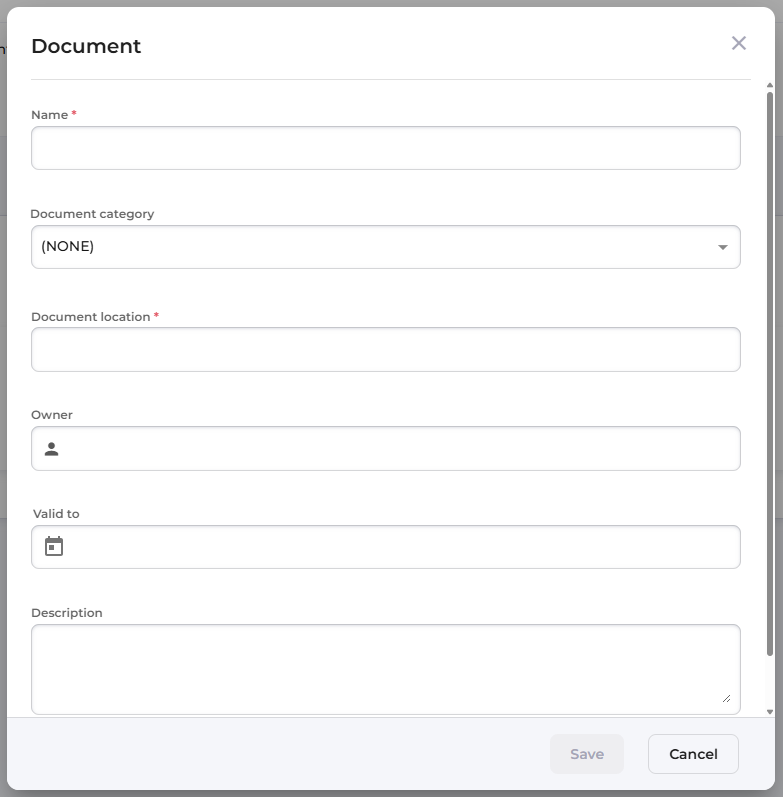The width and height of the screenshot is (783, 797).
Task: Click the Description box resize handle
Action: [x=726, y=698]
